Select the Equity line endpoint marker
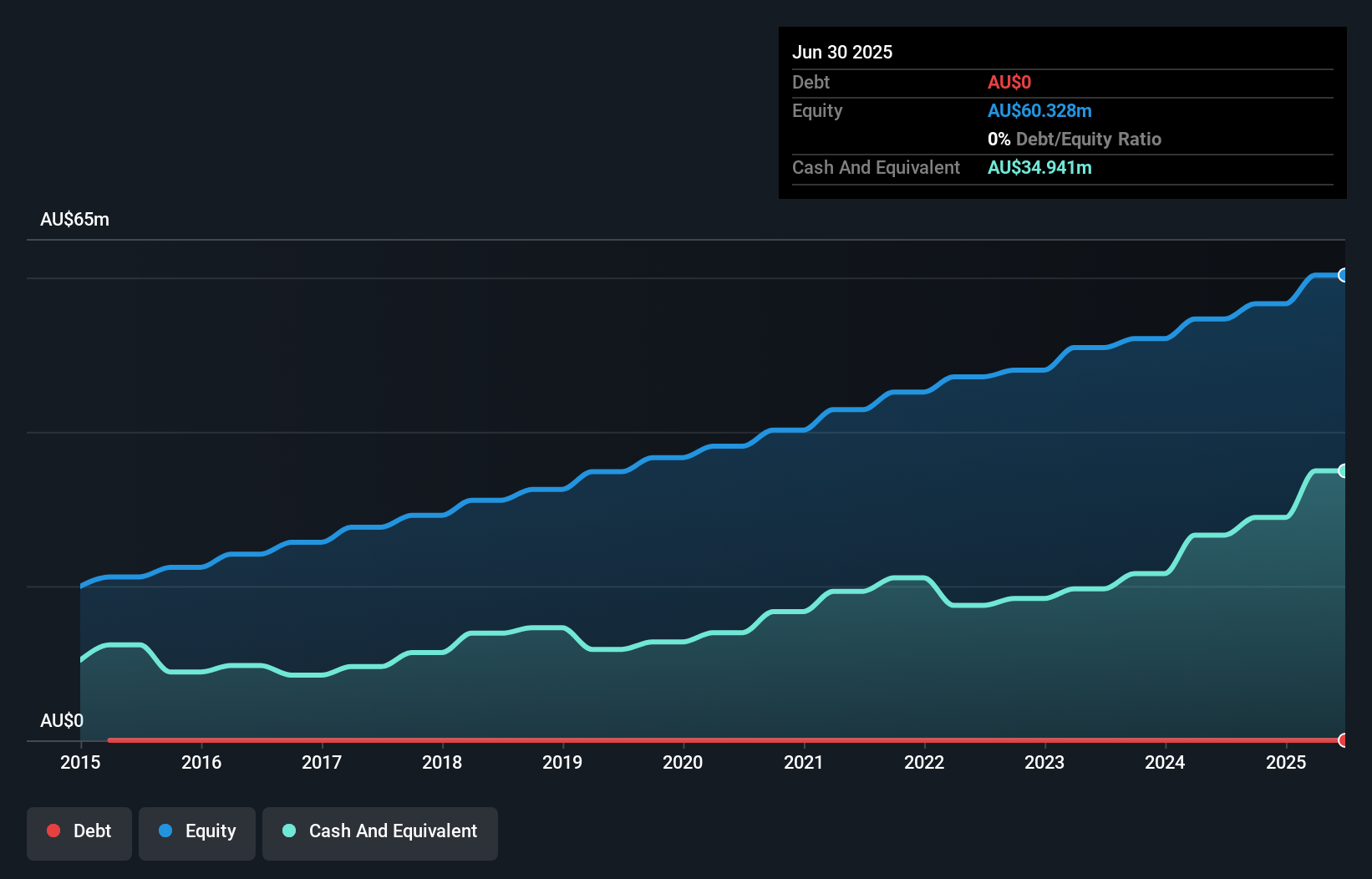The width and height of the screenshot is (1372, 879). coord(1343,275)
